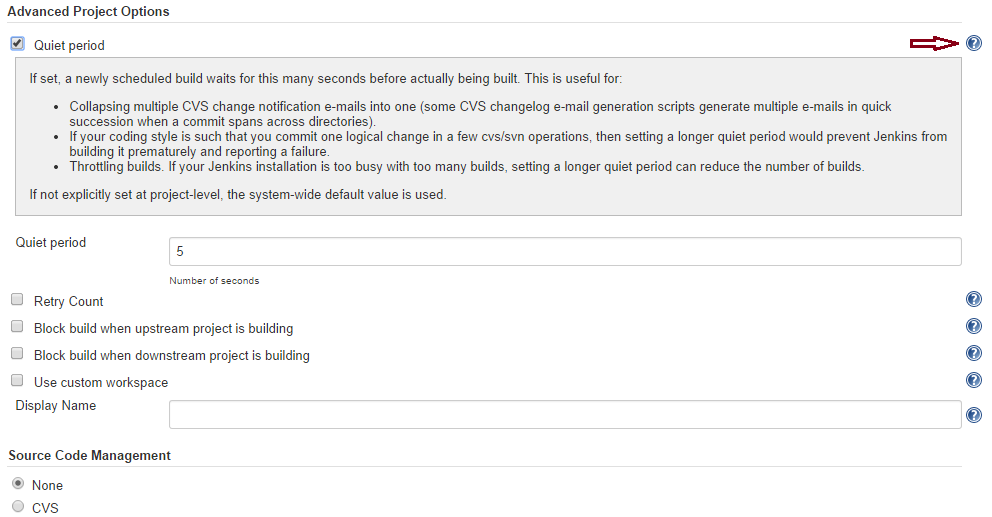Click the Display Name text field
The image size is (992, 517).
565,414
